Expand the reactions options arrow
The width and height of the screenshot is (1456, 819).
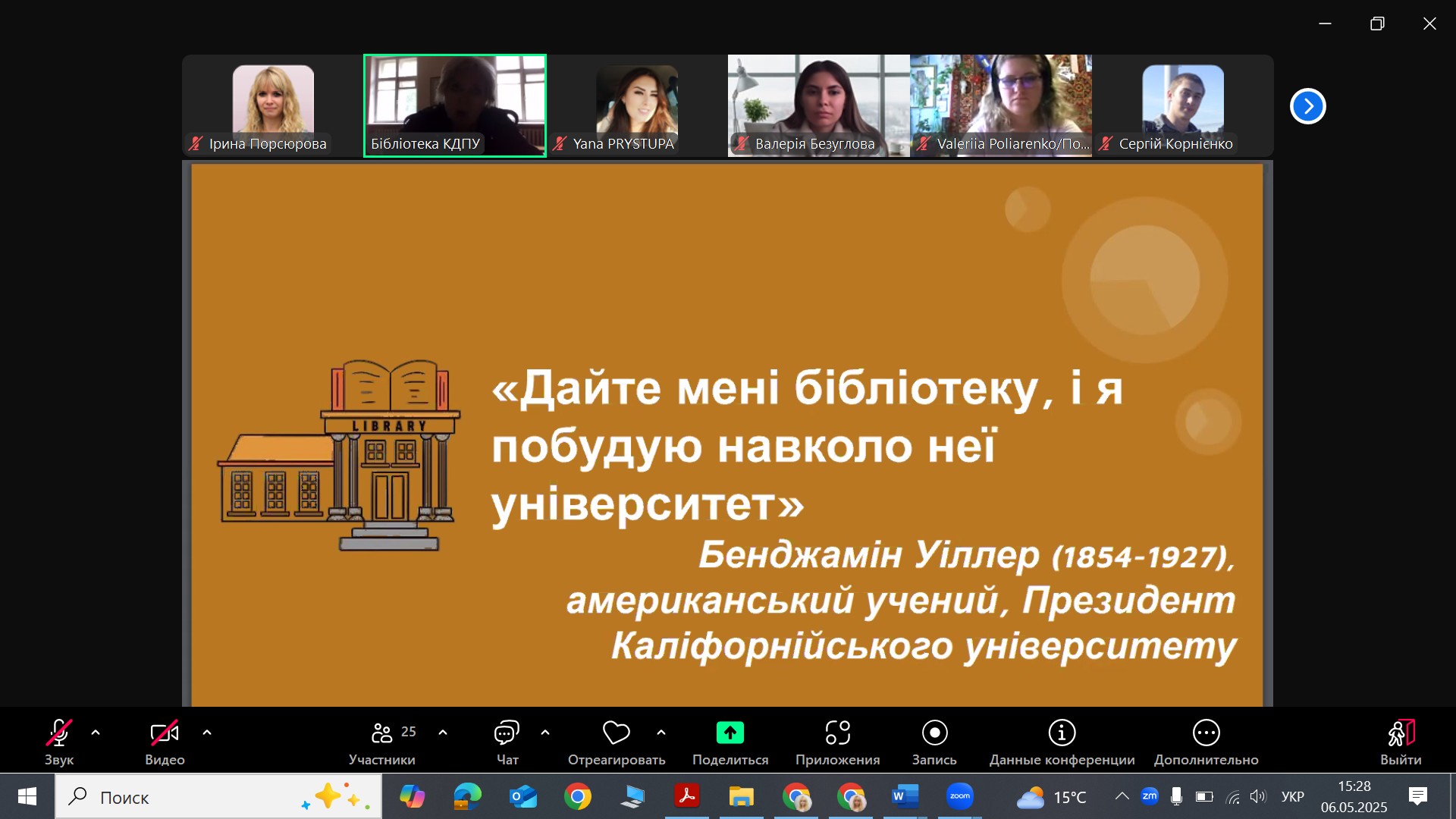tap(661, 733)
